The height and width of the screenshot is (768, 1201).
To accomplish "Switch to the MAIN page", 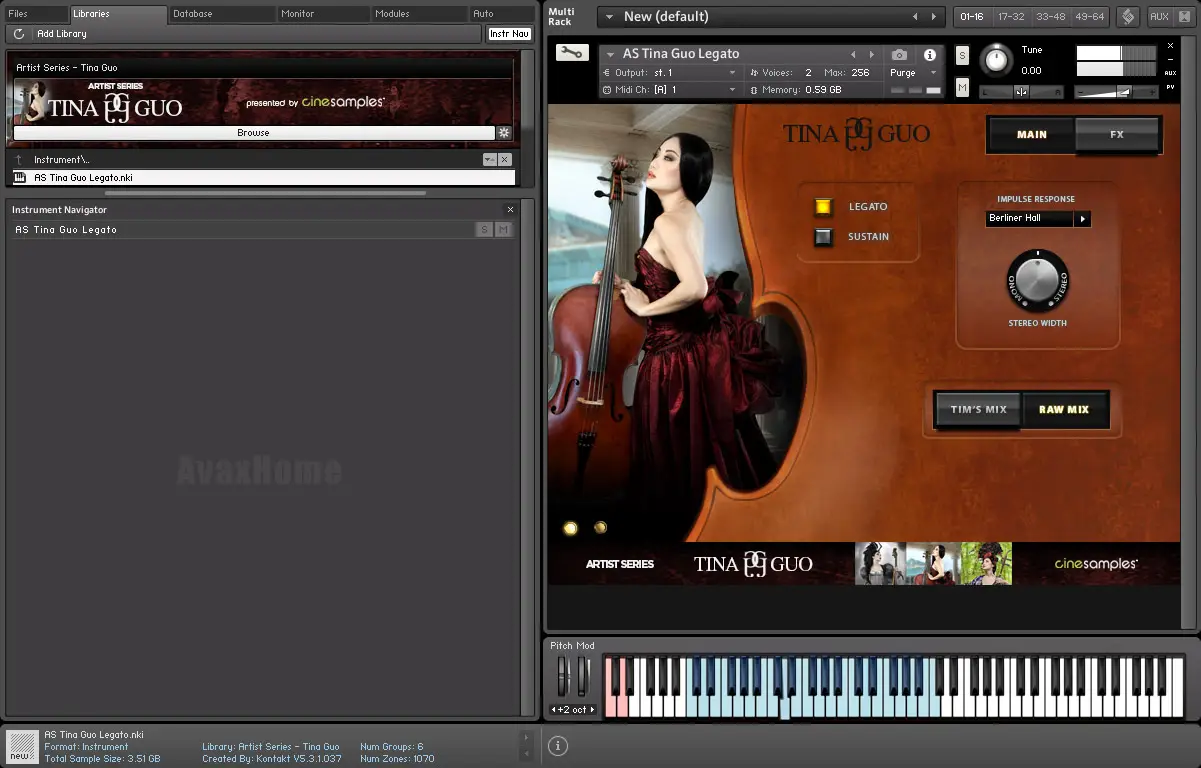I will click(x=1032, y=134).
